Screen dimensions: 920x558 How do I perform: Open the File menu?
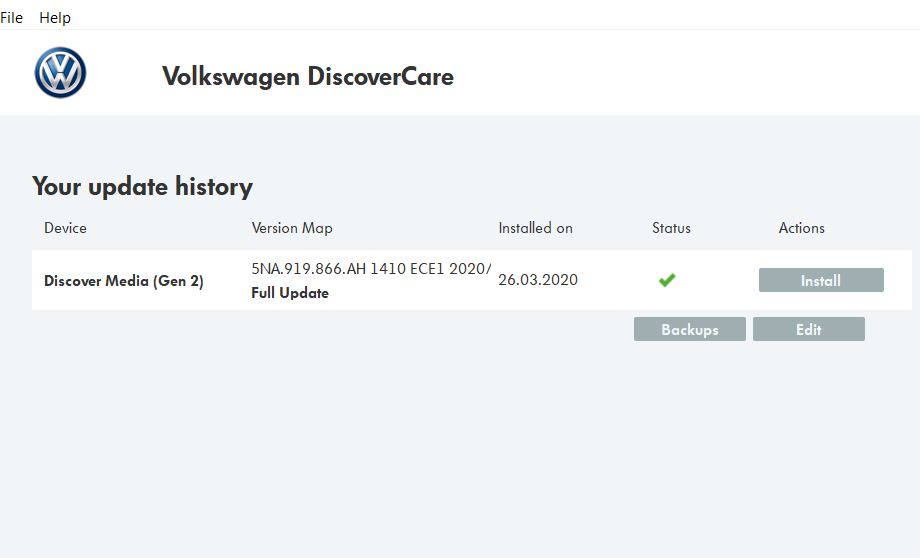[11, 18]
